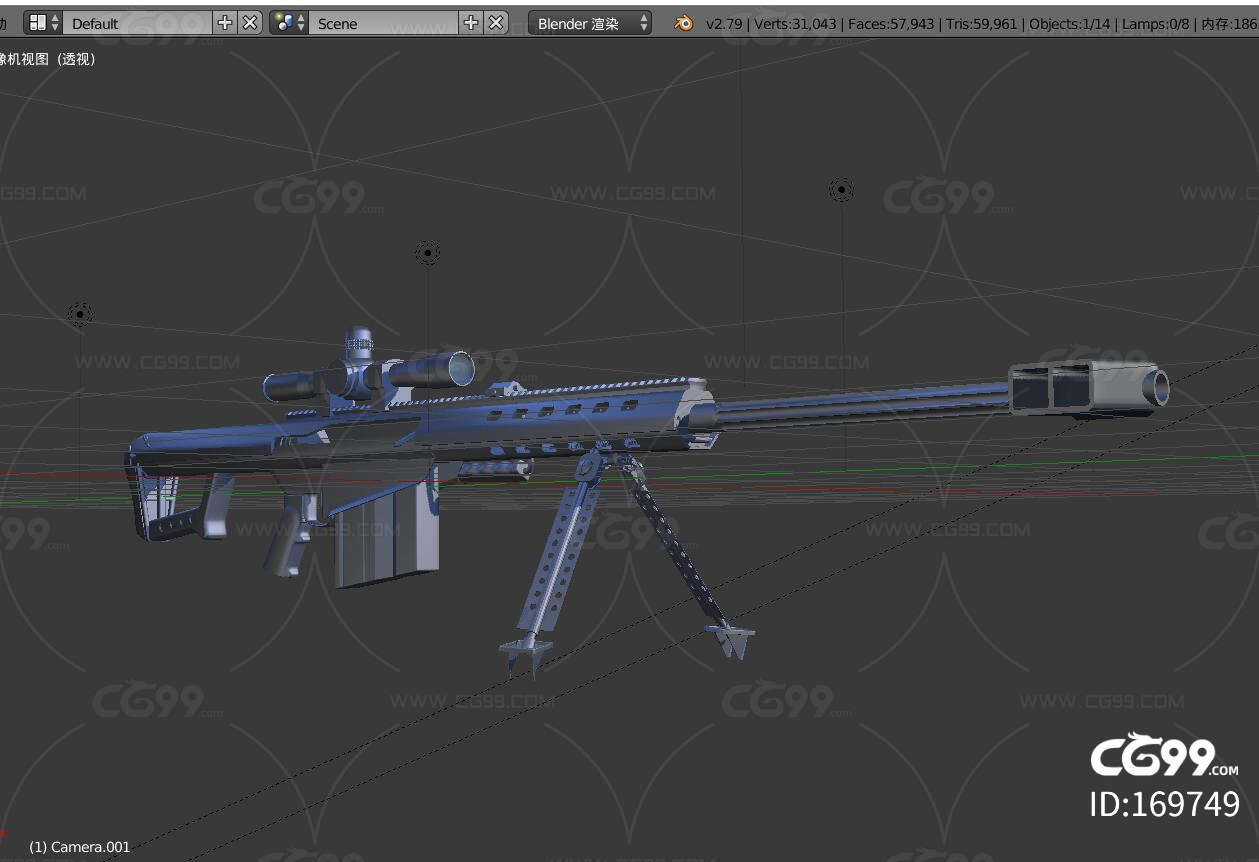
Task: Click the v2.79 version text
Action: coord(724,24)
